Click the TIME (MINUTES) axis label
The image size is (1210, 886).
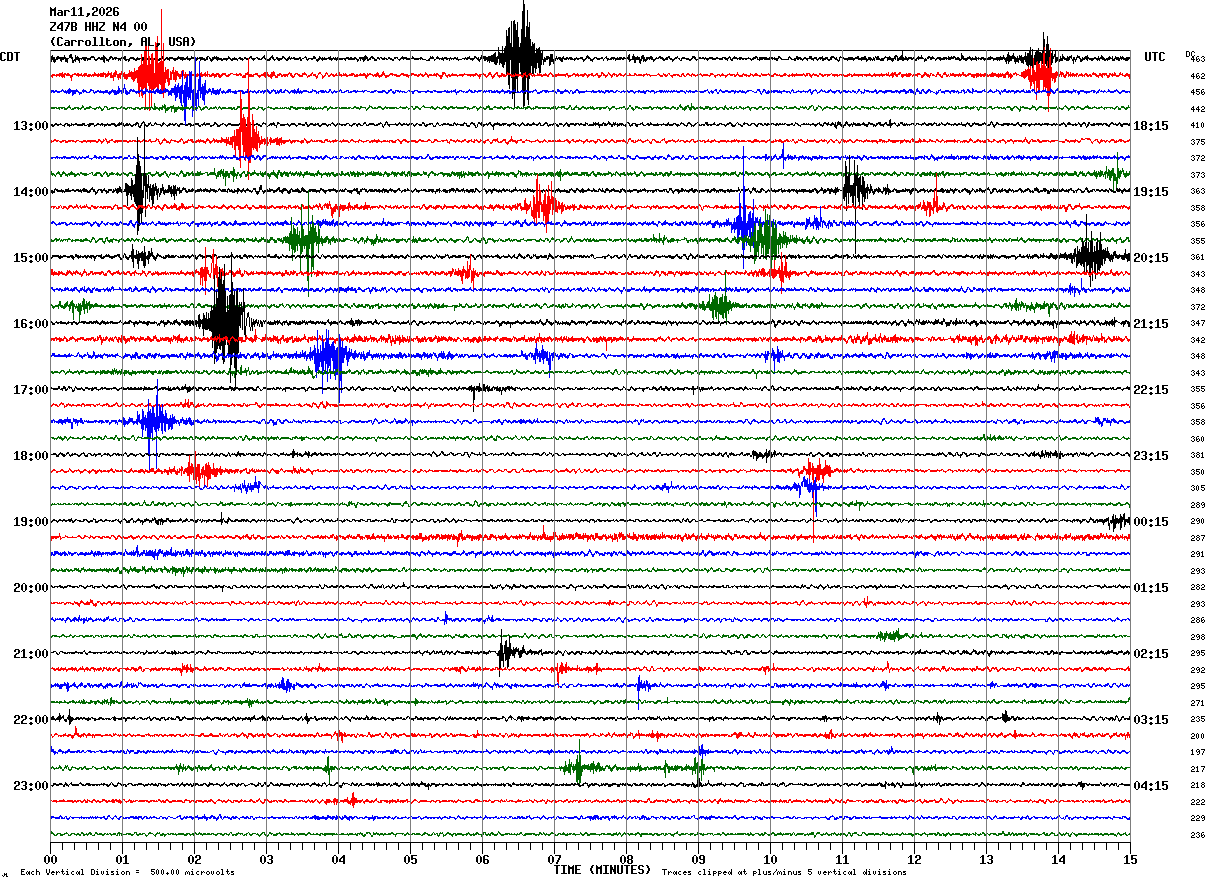pyautogui.click(x=602, y=870)
